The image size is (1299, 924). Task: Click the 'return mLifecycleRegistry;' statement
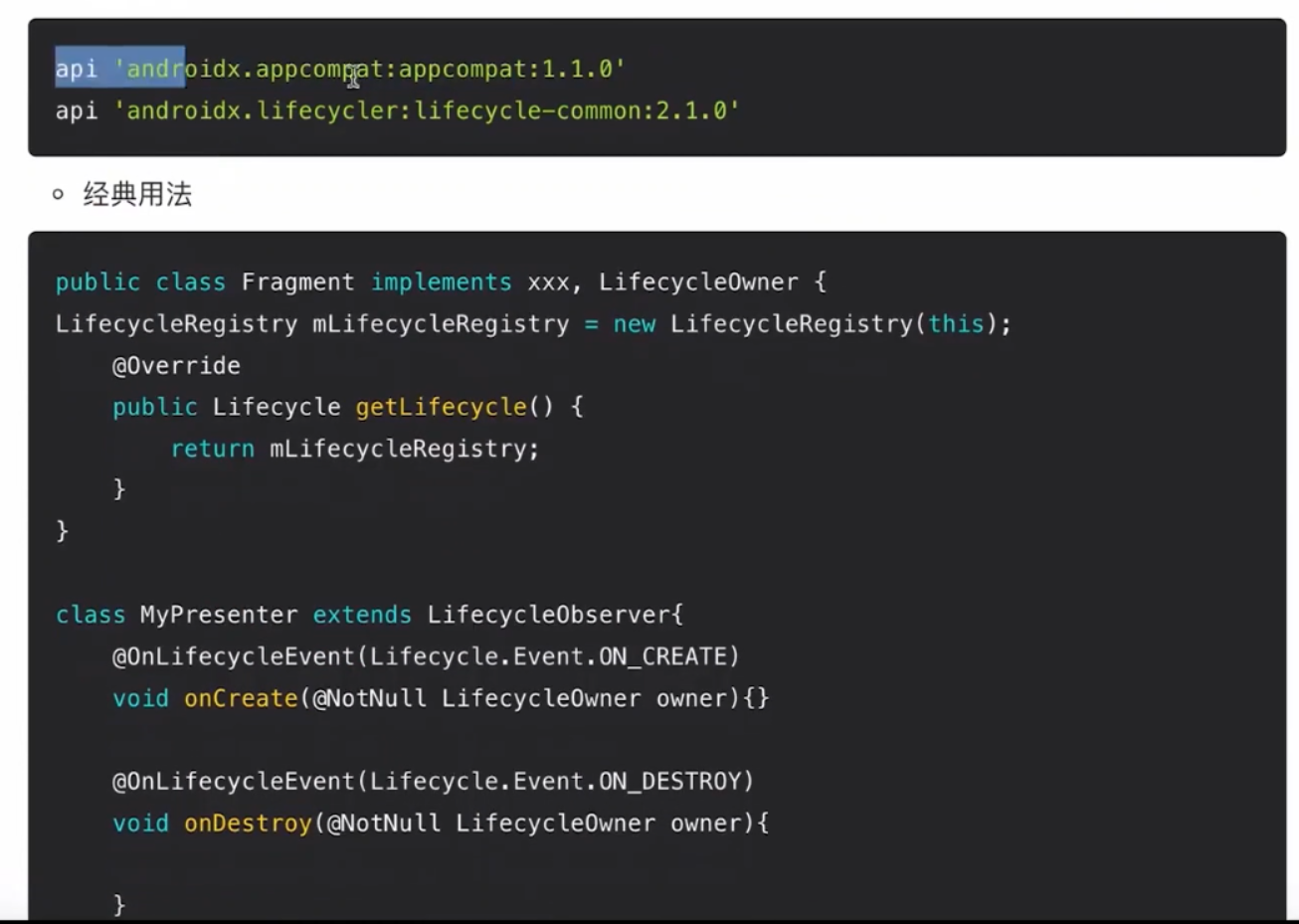pos(355,449)
